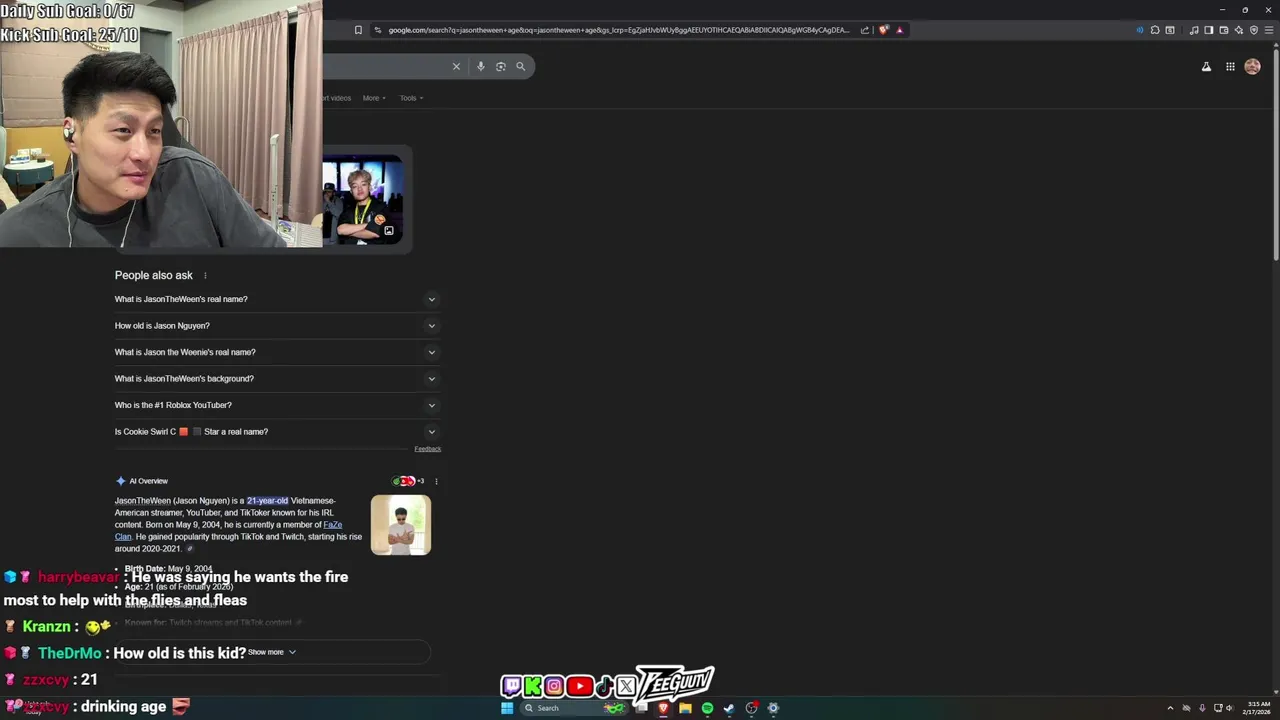
Task: Expand 'How old is Jason Nguyen?' question
Action: point(276,326)
